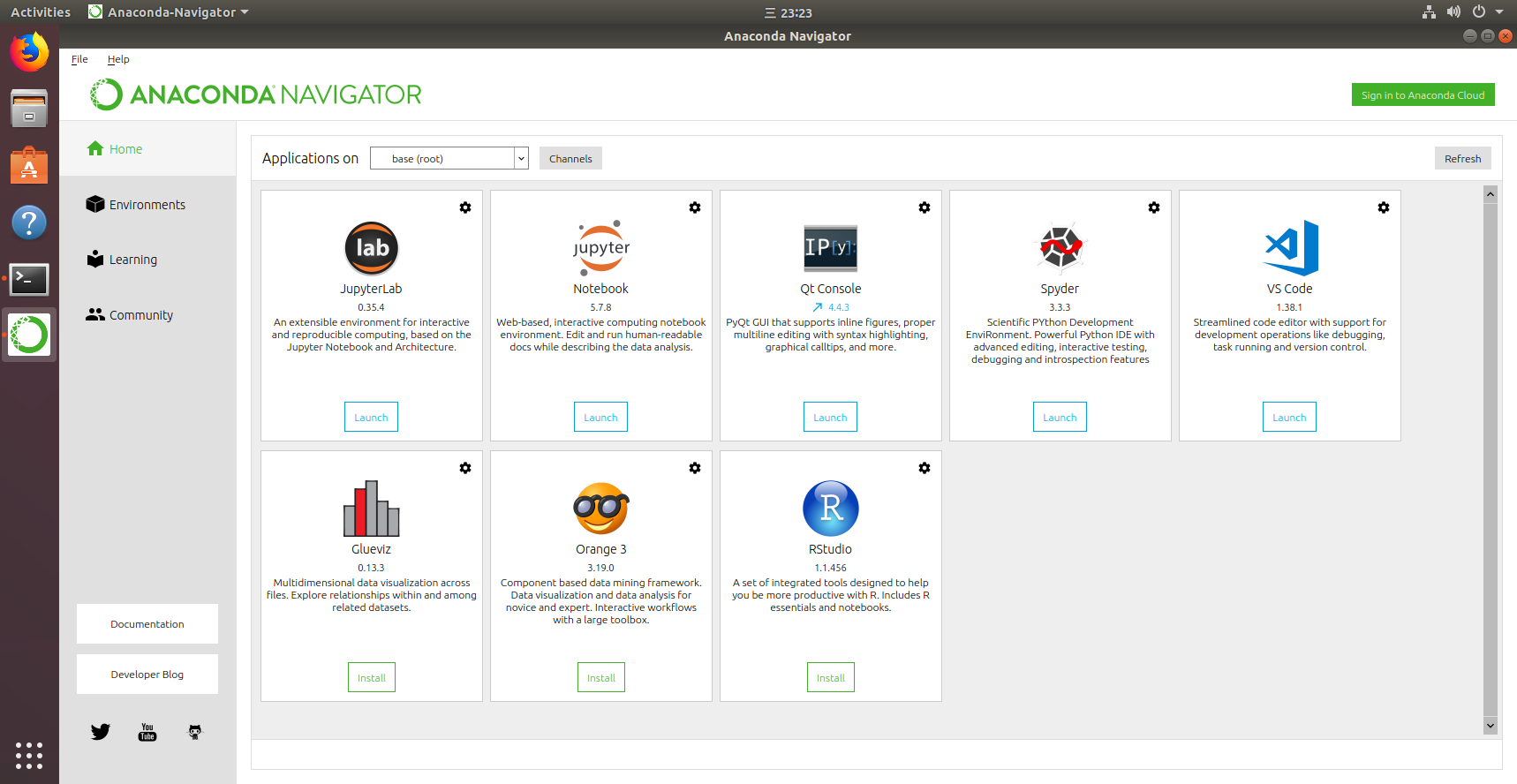Screen dimensions: 1517x784
Task: Open settings gear on JupyterLab tile
Action: coord(465,207)
